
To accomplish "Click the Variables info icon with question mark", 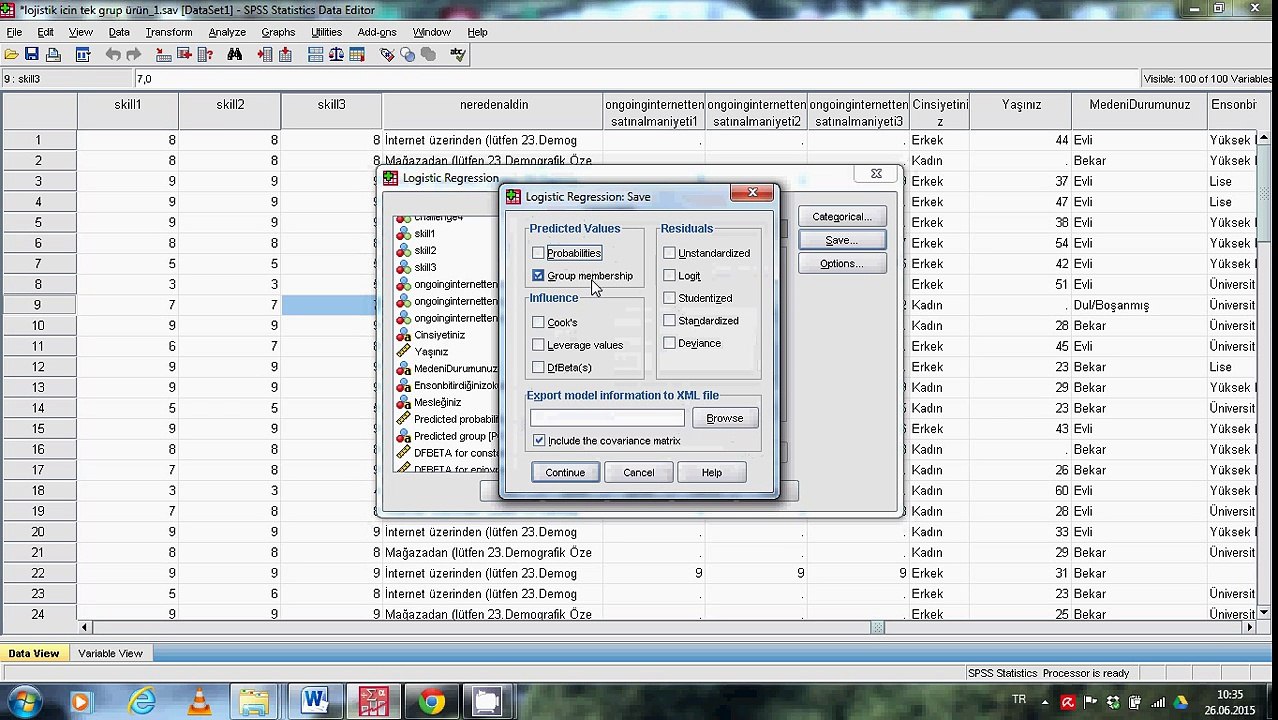I will [x=205, y=55].
